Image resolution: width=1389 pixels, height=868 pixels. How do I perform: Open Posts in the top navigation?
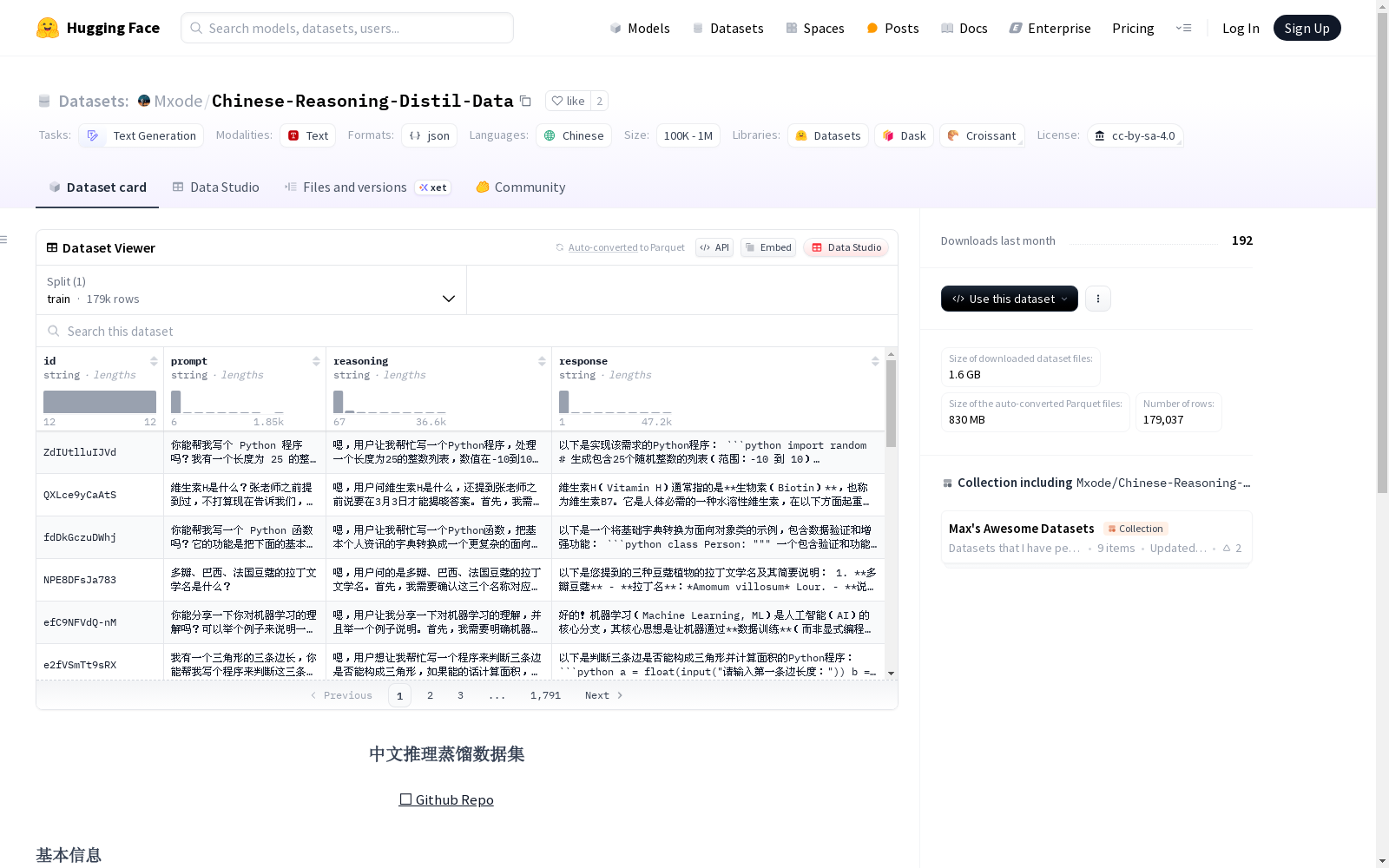(x=892, y=28)
